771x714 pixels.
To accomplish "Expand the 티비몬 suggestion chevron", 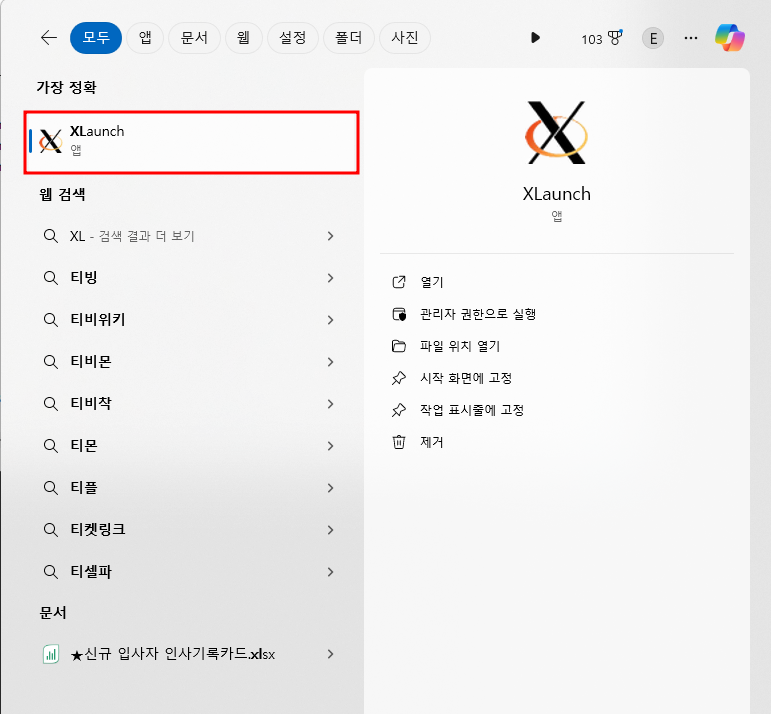I will tap(330, 362).
